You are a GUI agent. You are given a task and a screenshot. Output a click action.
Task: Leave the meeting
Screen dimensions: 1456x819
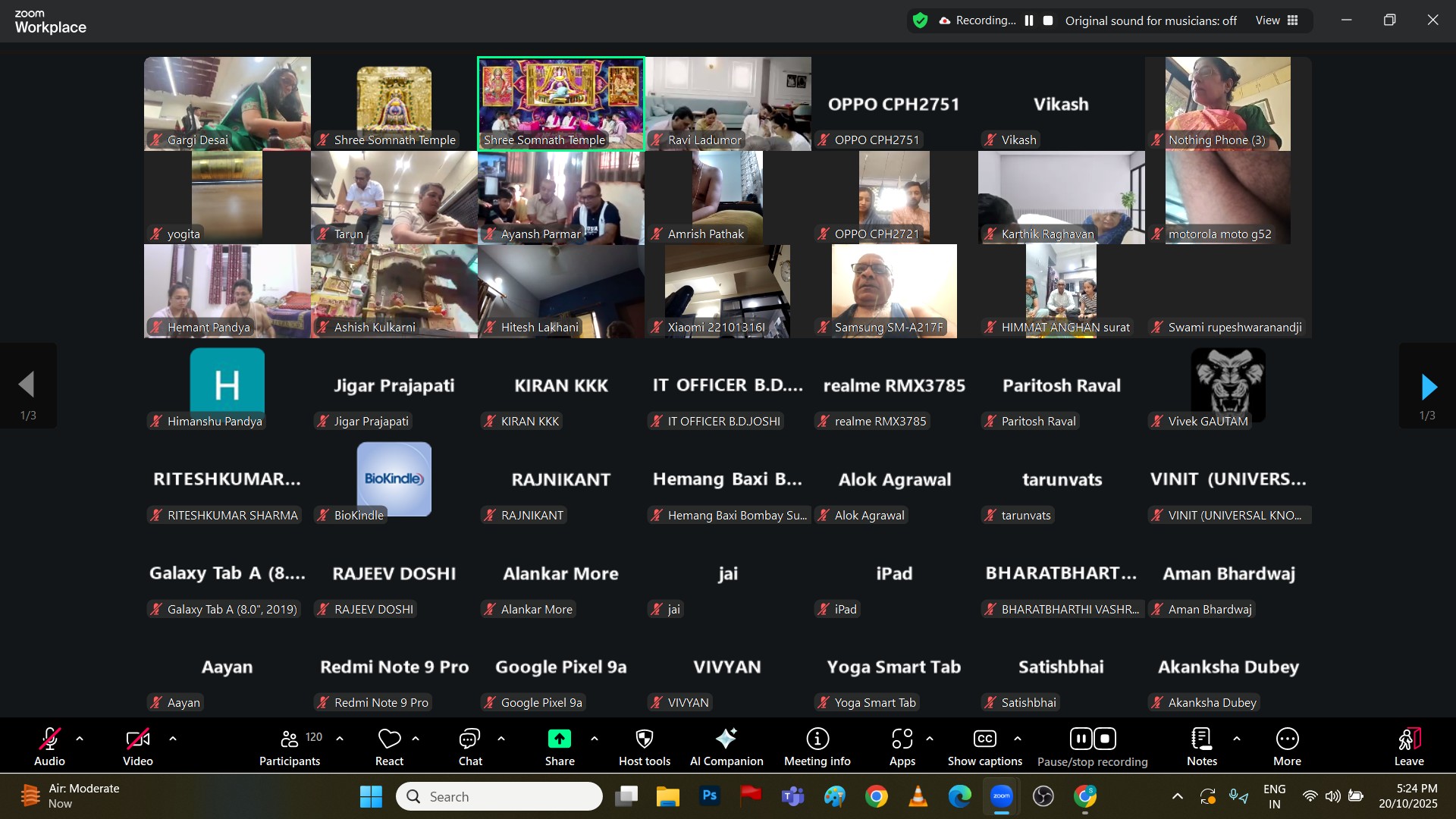(1408, 747)
